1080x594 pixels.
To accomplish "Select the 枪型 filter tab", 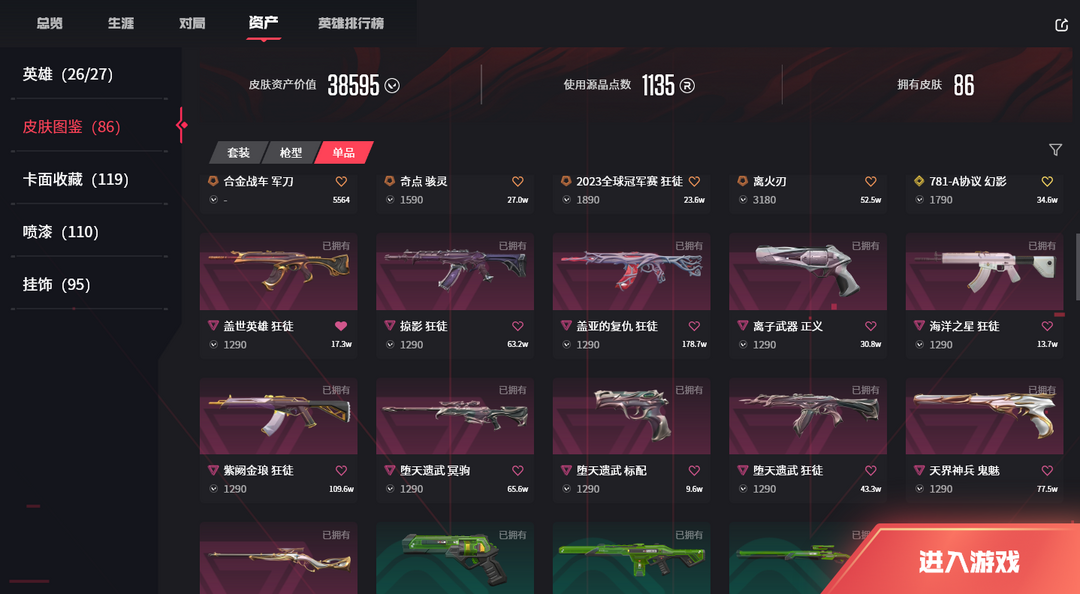I will point(291,152).
